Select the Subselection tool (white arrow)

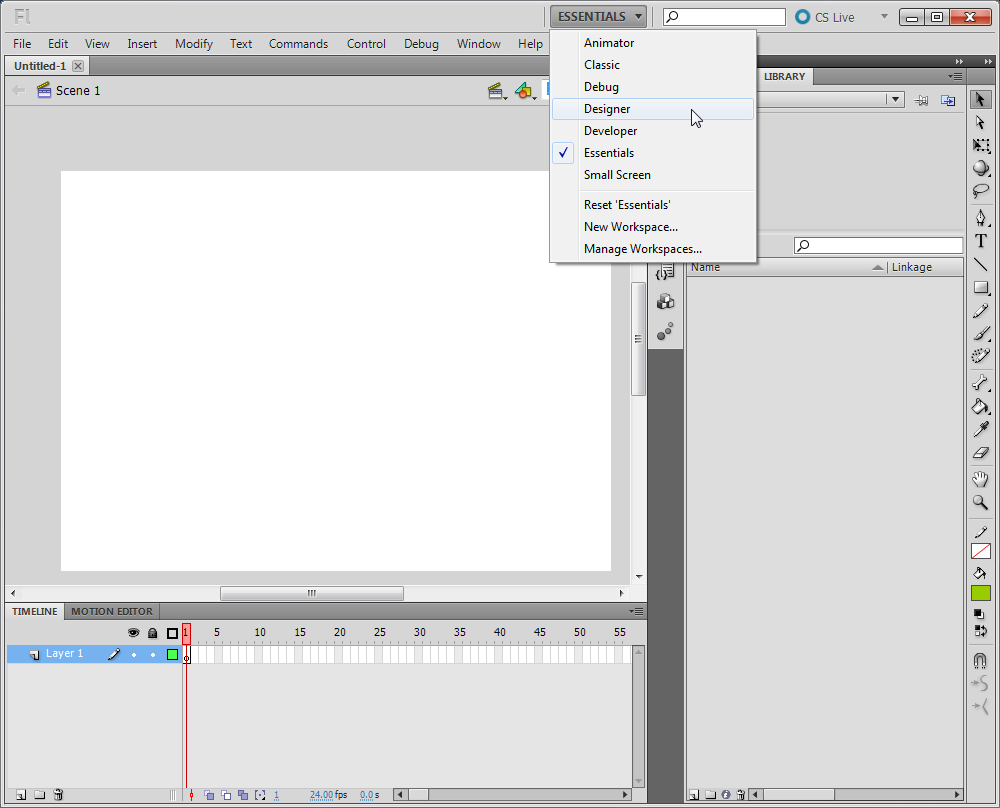pyautogui.click(x=980, y=122)
